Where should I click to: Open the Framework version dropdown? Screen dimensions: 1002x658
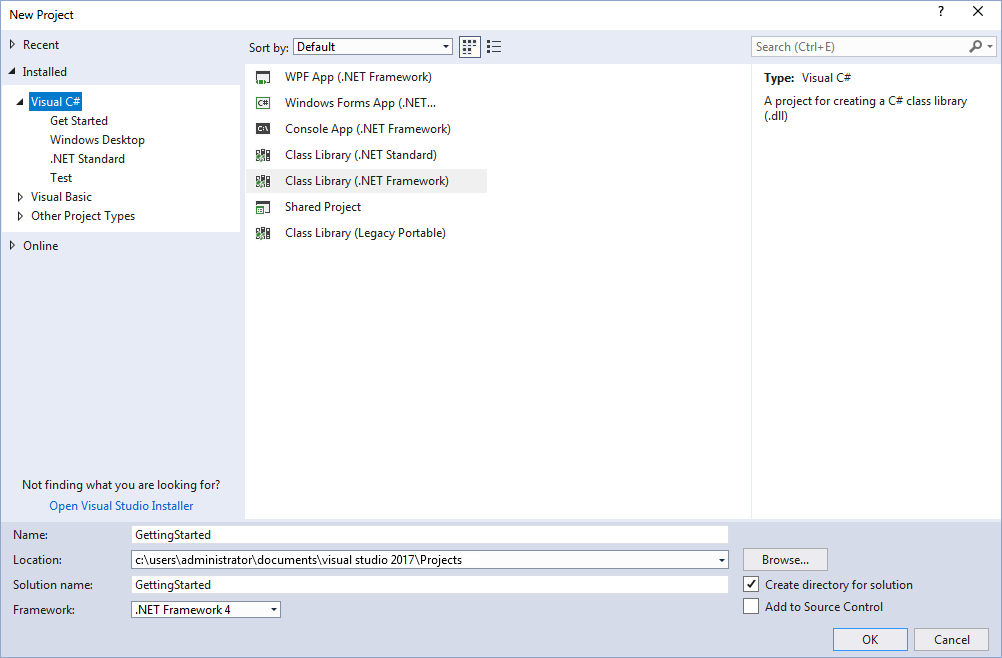tap(206, 609)
